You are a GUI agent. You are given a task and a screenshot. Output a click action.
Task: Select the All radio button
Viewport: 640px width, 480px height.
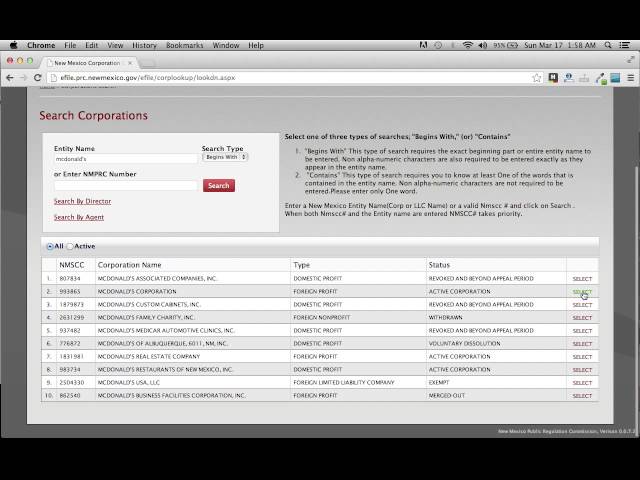tap(50, 247)
